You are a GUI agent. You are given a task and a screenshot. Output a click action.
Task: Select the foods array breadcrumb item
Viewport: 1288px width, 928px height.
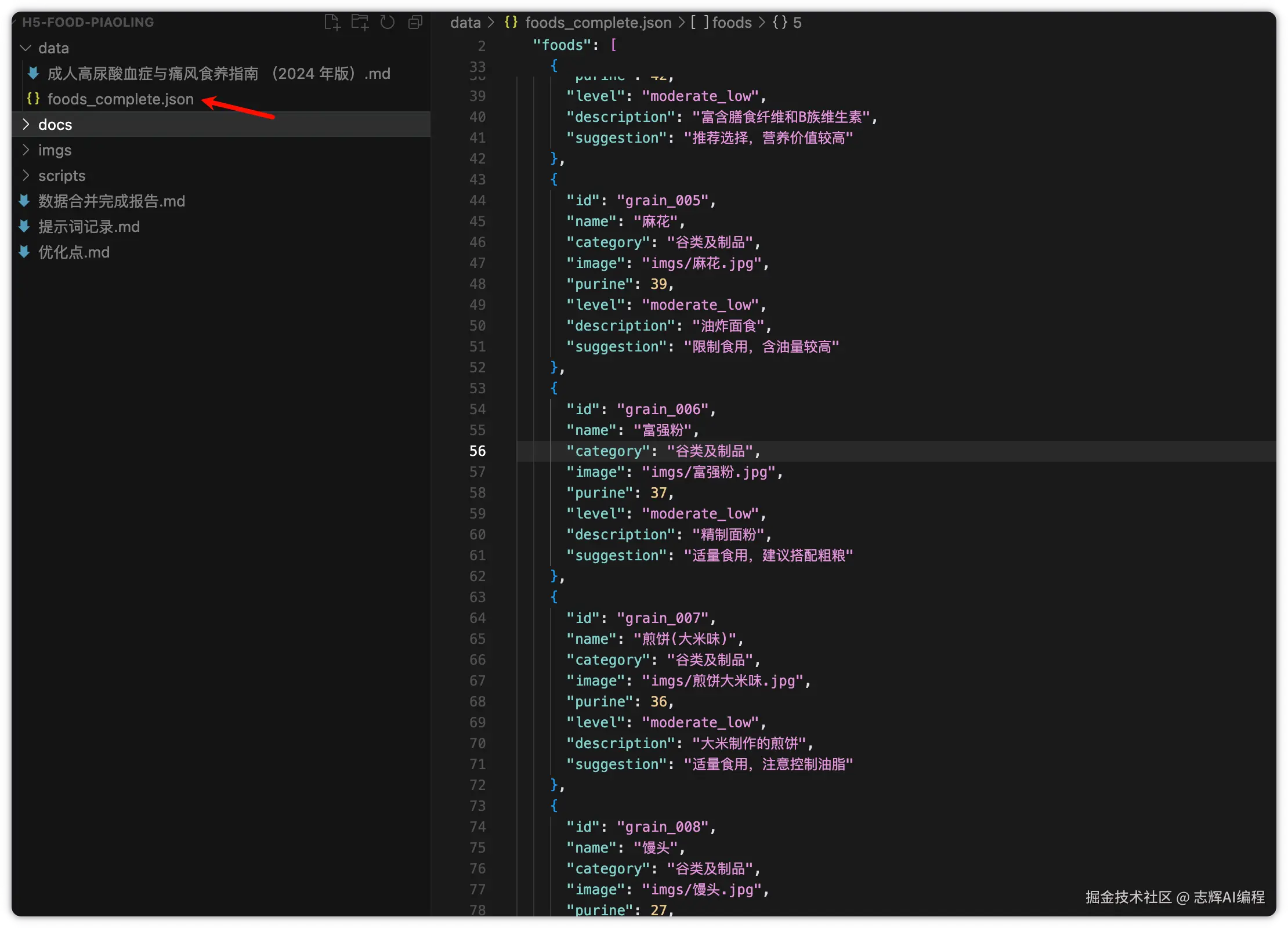(731, 23)
